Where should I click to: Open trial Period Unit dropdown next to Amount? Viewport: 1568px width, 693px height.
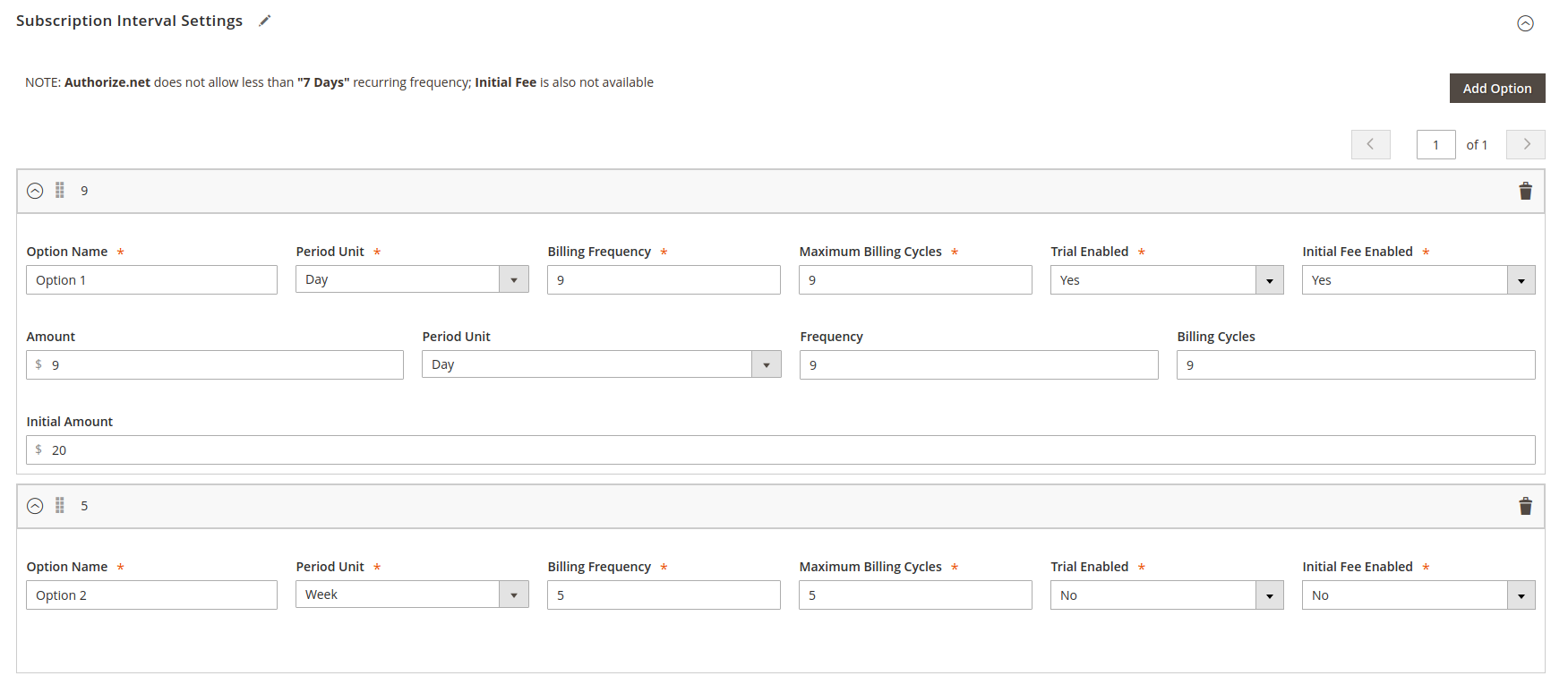click(x=601, y=364)
